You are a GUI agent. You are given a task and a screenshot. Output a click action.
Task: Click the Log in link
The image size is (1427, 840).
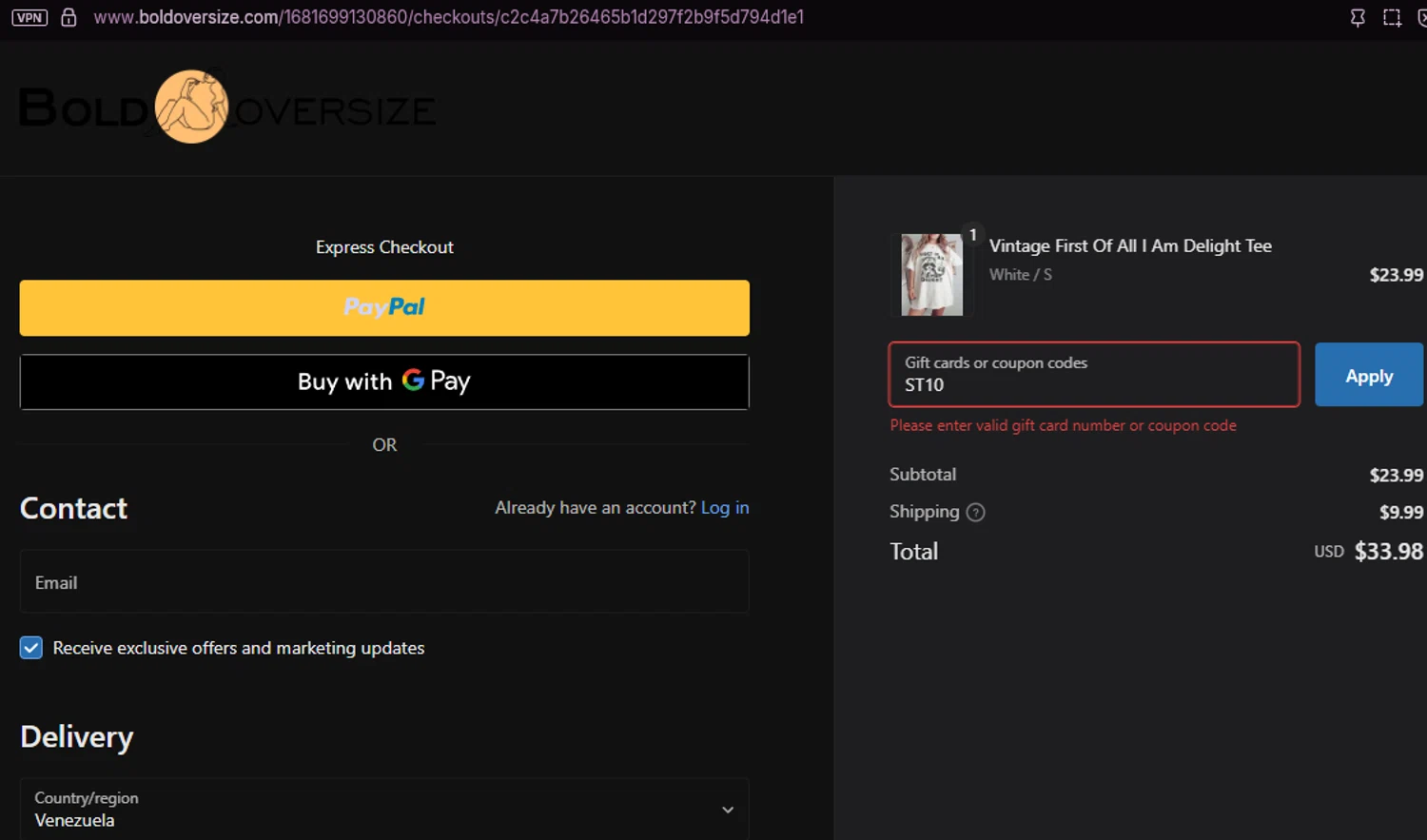click(725, 508)
